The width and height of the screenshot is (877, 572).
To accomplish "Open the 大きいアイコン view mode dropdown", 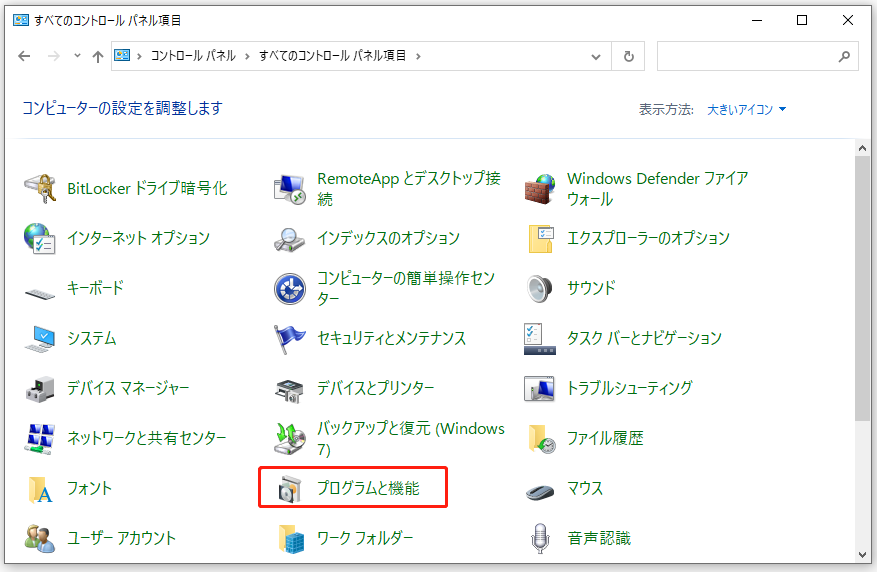I will 747,109.
